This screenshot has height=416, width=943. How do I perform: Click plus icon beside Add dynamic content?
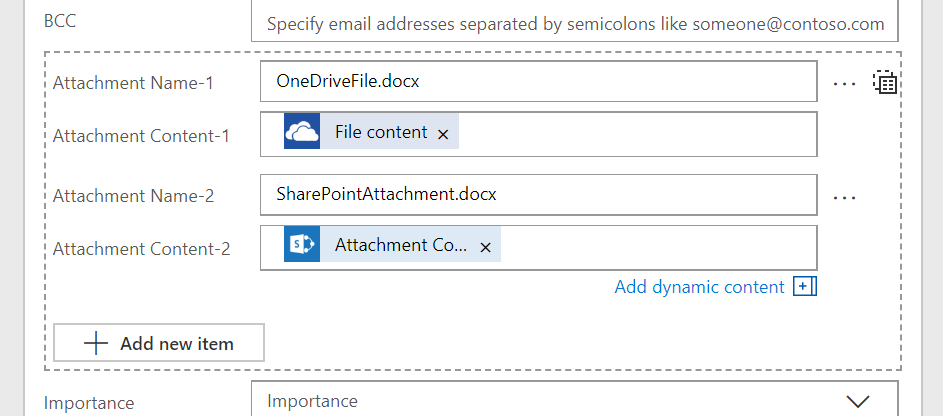coord(805,287)
